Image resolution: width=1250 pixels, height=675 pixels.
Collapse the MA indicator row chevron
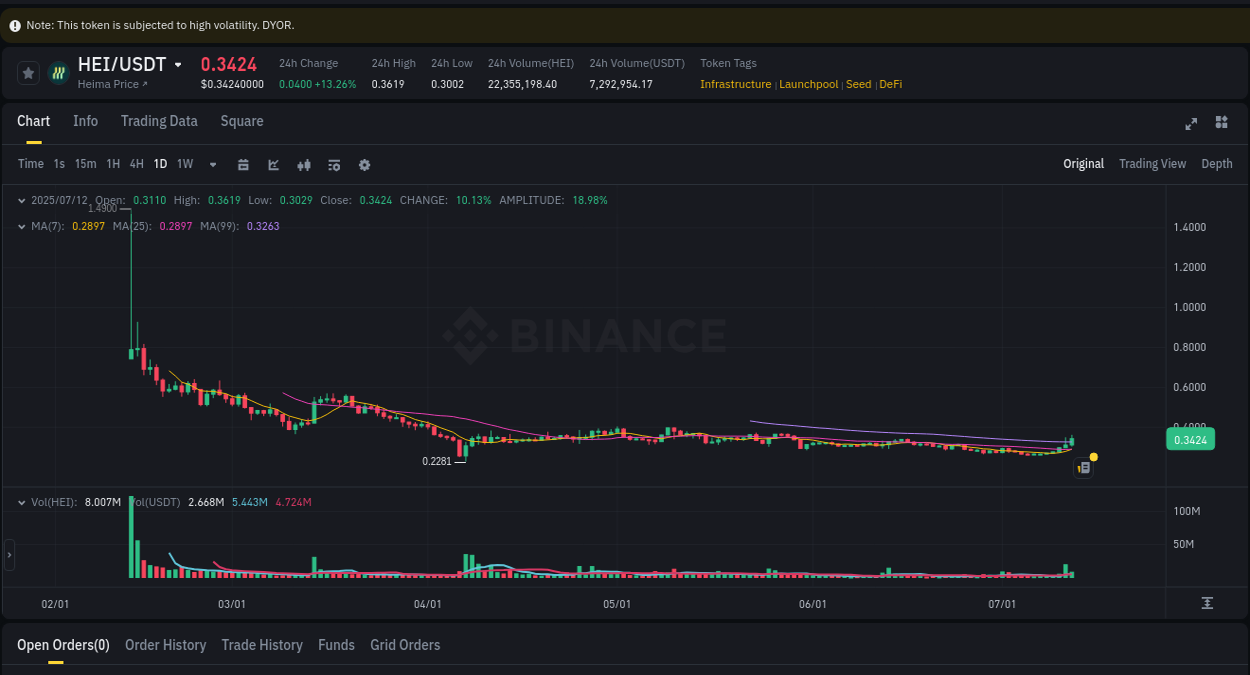click(21, 226)
